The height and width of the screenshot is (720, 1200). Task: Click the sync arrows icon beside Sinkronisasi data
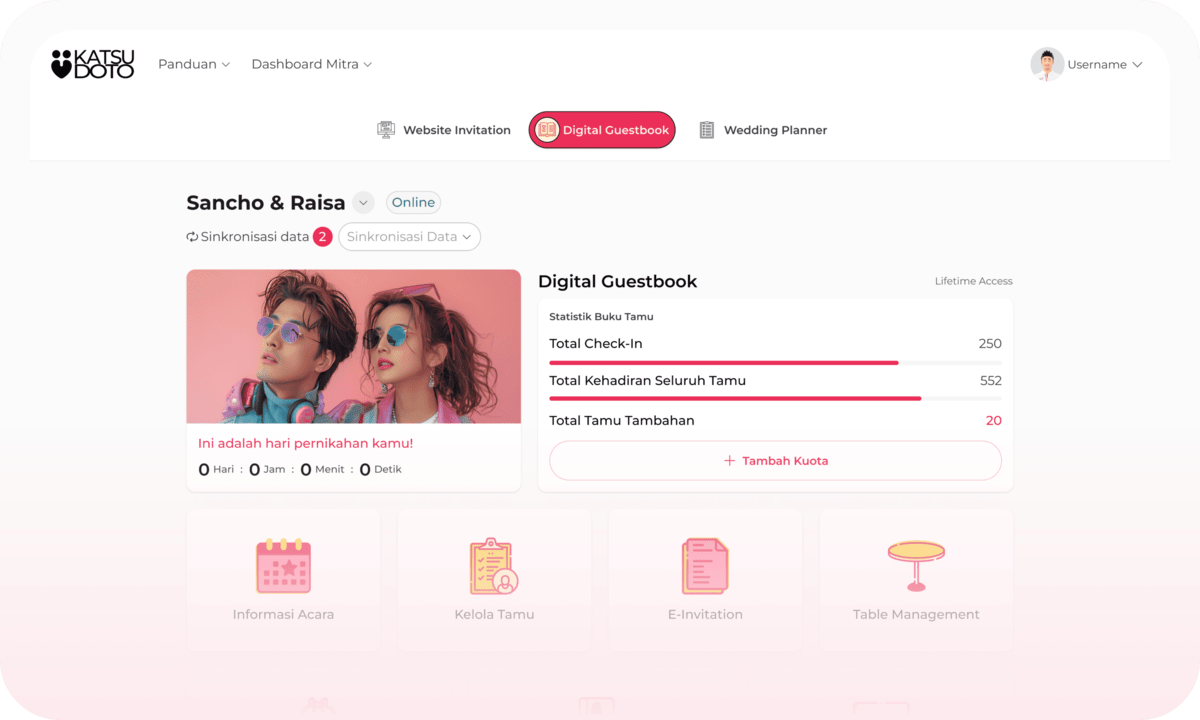(x=192, y=237)
